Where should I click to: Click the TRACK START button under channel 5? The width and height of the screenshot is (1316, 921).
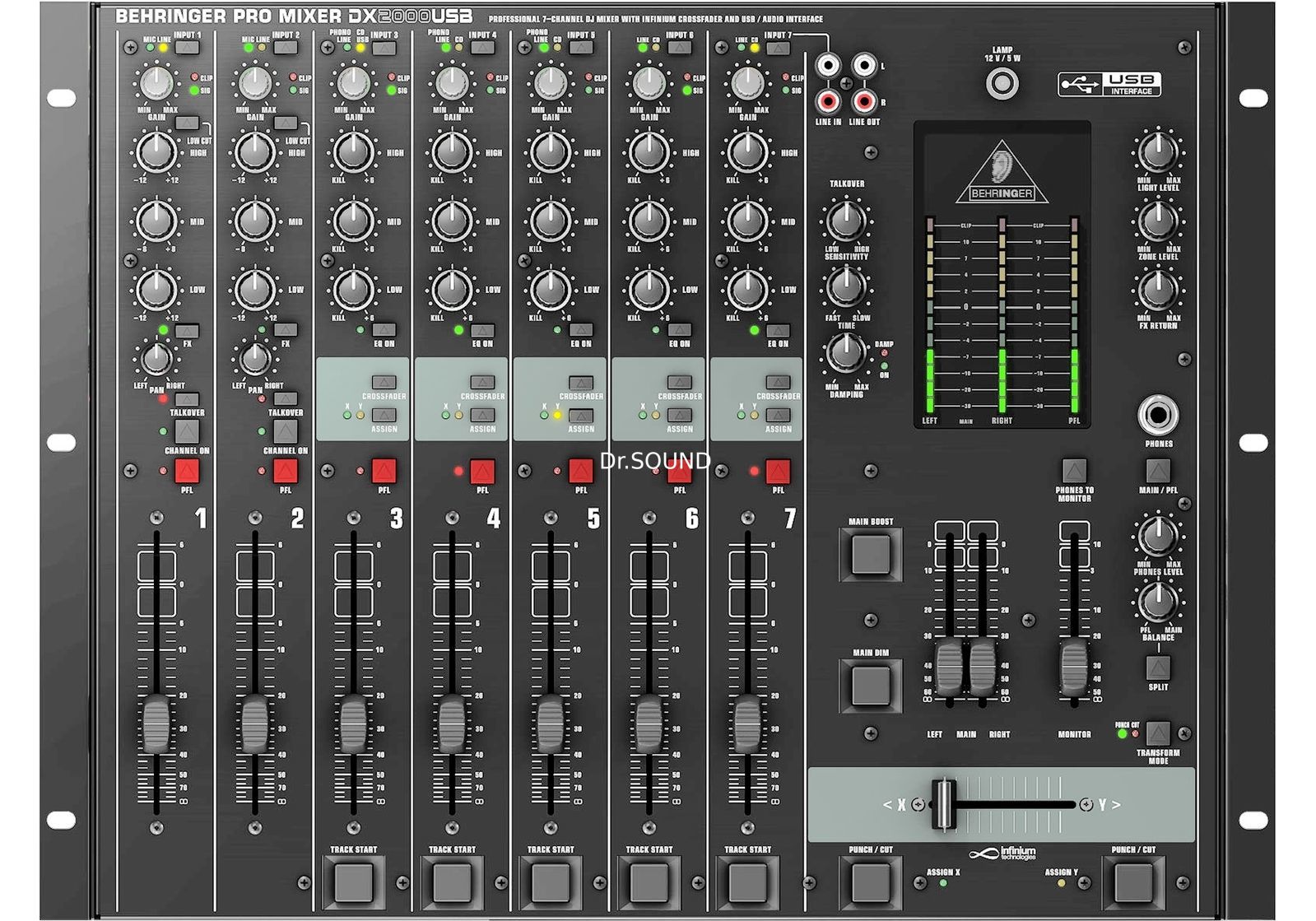[551, 882]
